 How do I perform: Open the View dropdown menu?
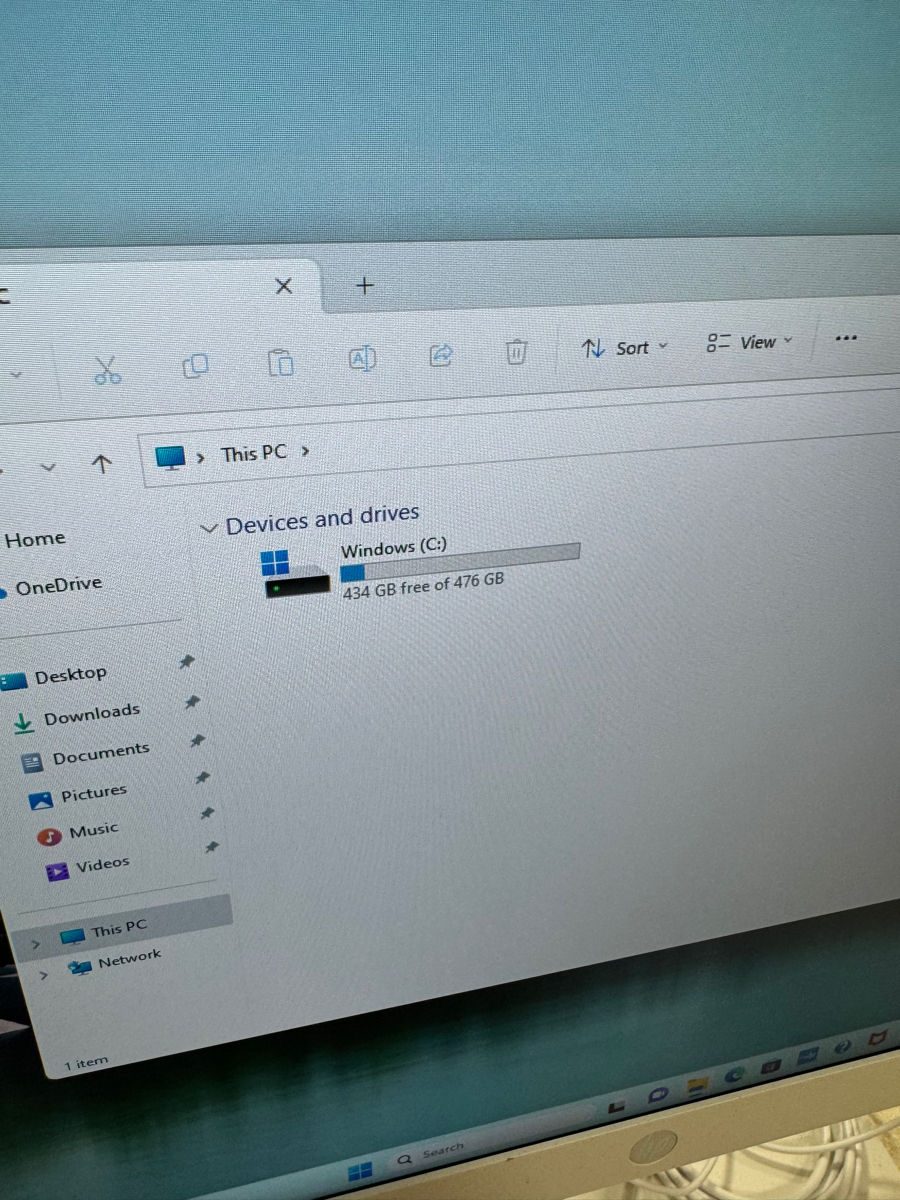(x=749, y=343)
